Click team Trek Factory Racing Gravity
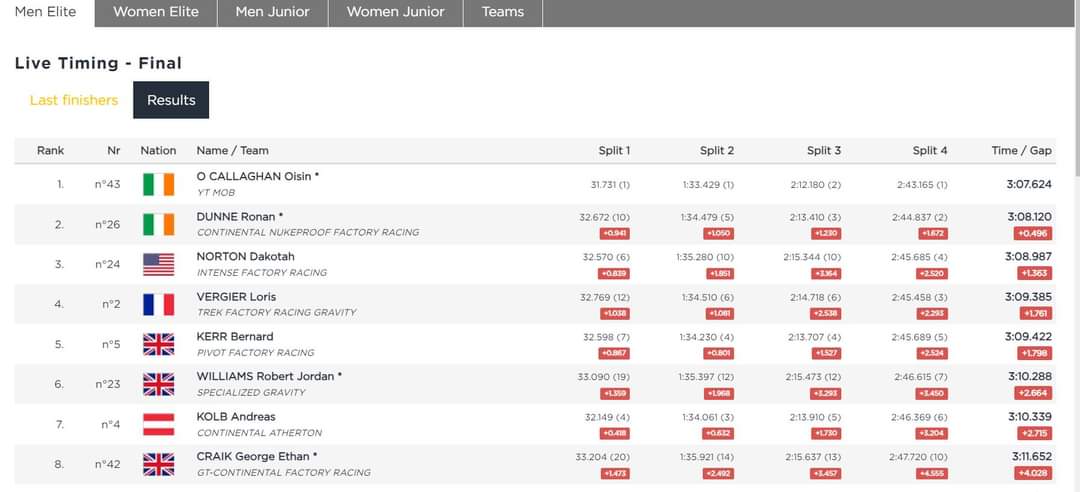Viewport: 1080px width, 492px height. (x=277, y=313)
